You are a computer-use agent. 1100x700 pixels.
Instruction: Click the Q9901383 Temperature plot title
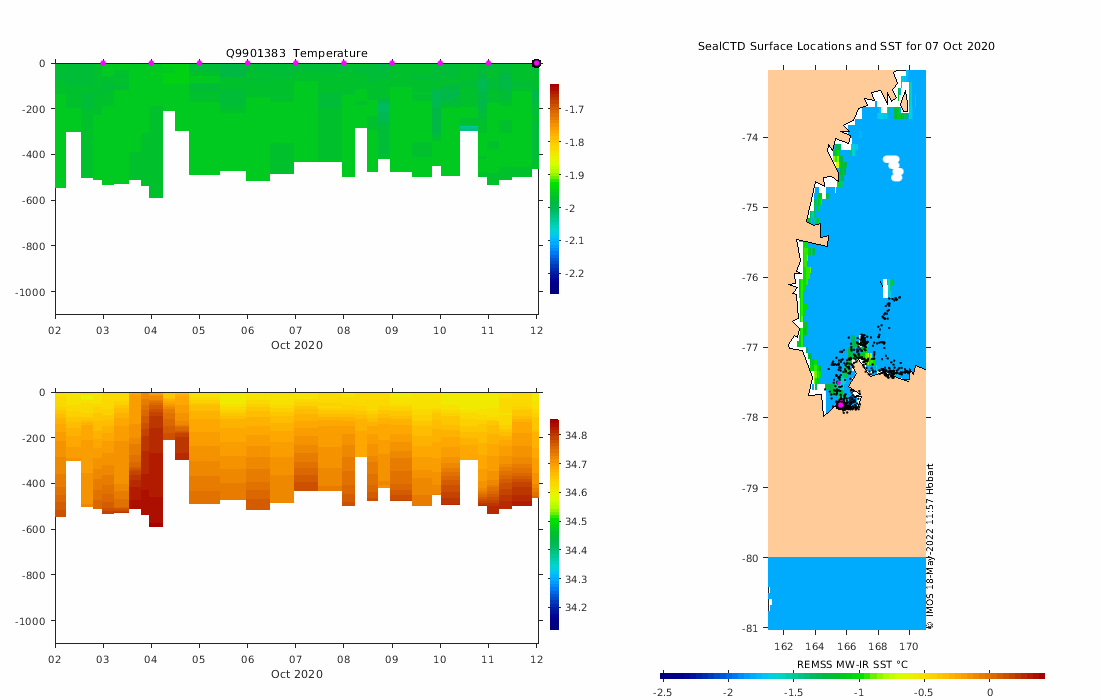click(297, 53)
